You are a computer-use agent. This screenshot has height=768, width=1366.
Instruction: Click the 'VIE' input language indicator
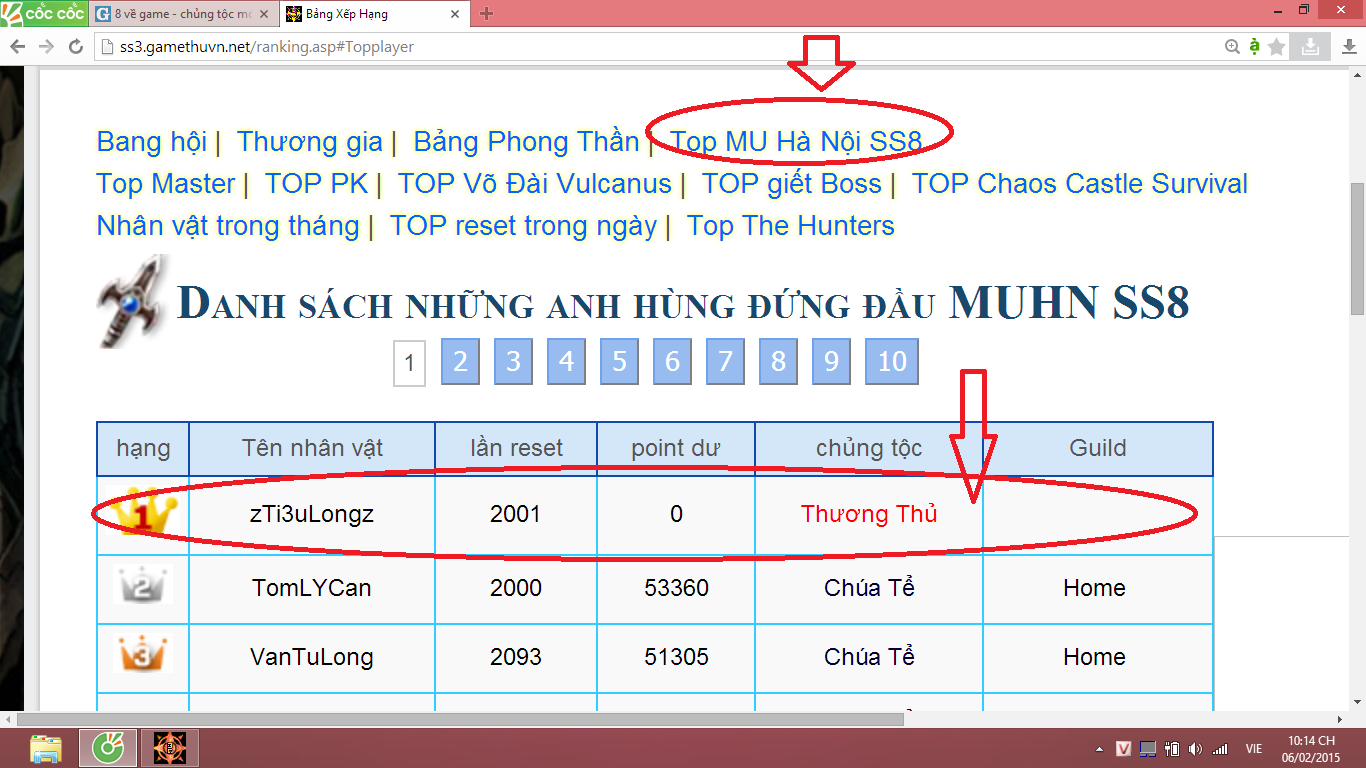coord(1254,749)
